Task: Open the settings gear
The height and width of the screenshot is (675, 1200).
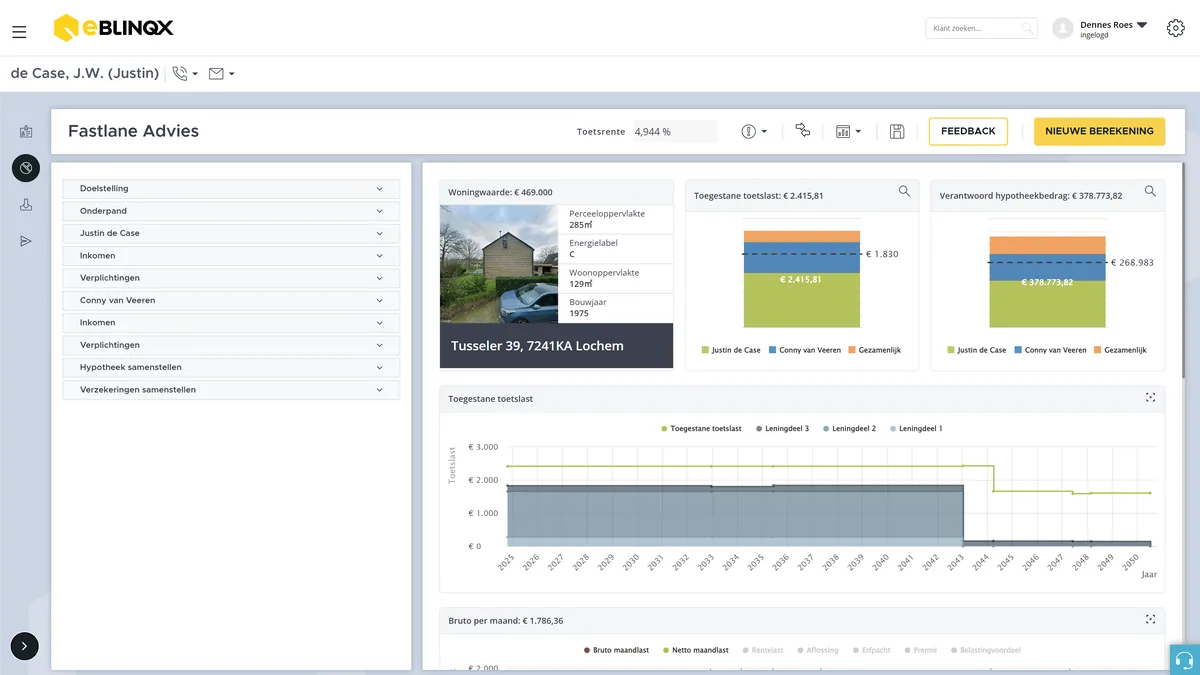Action: pyautogui.click(x=1176, y=28)
